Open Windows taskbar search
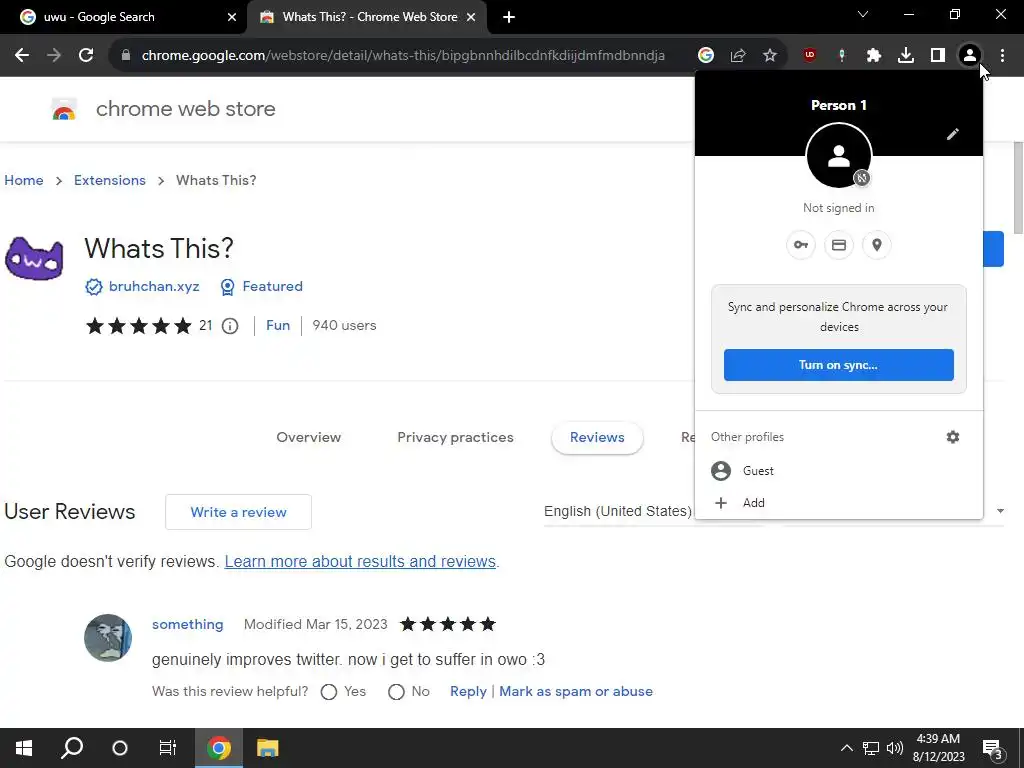Viewport: 1024px width, 768px height. [x=72, y=748]
